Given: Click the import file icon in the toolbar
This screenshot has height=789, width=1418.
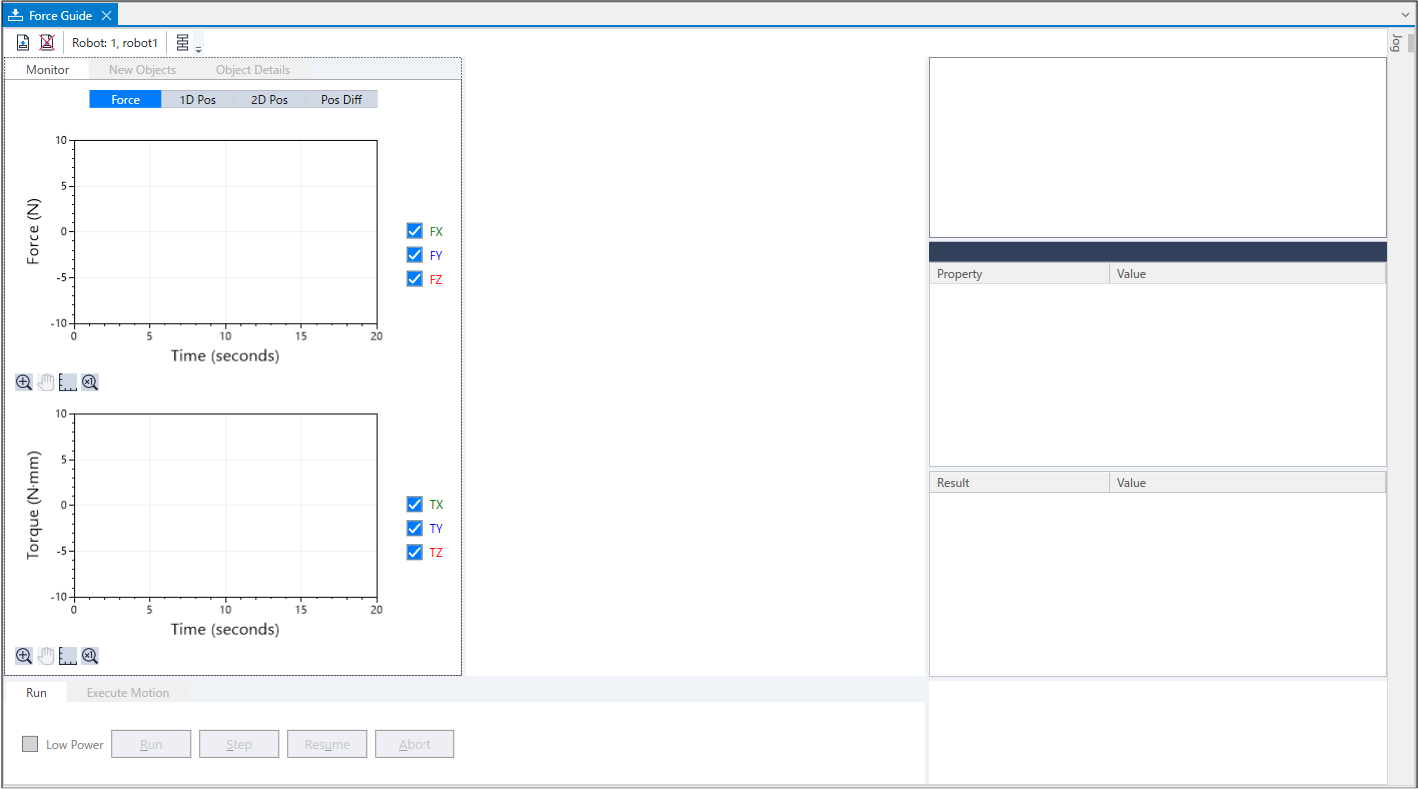Looking at the screenshot, I should pos(23,43).
